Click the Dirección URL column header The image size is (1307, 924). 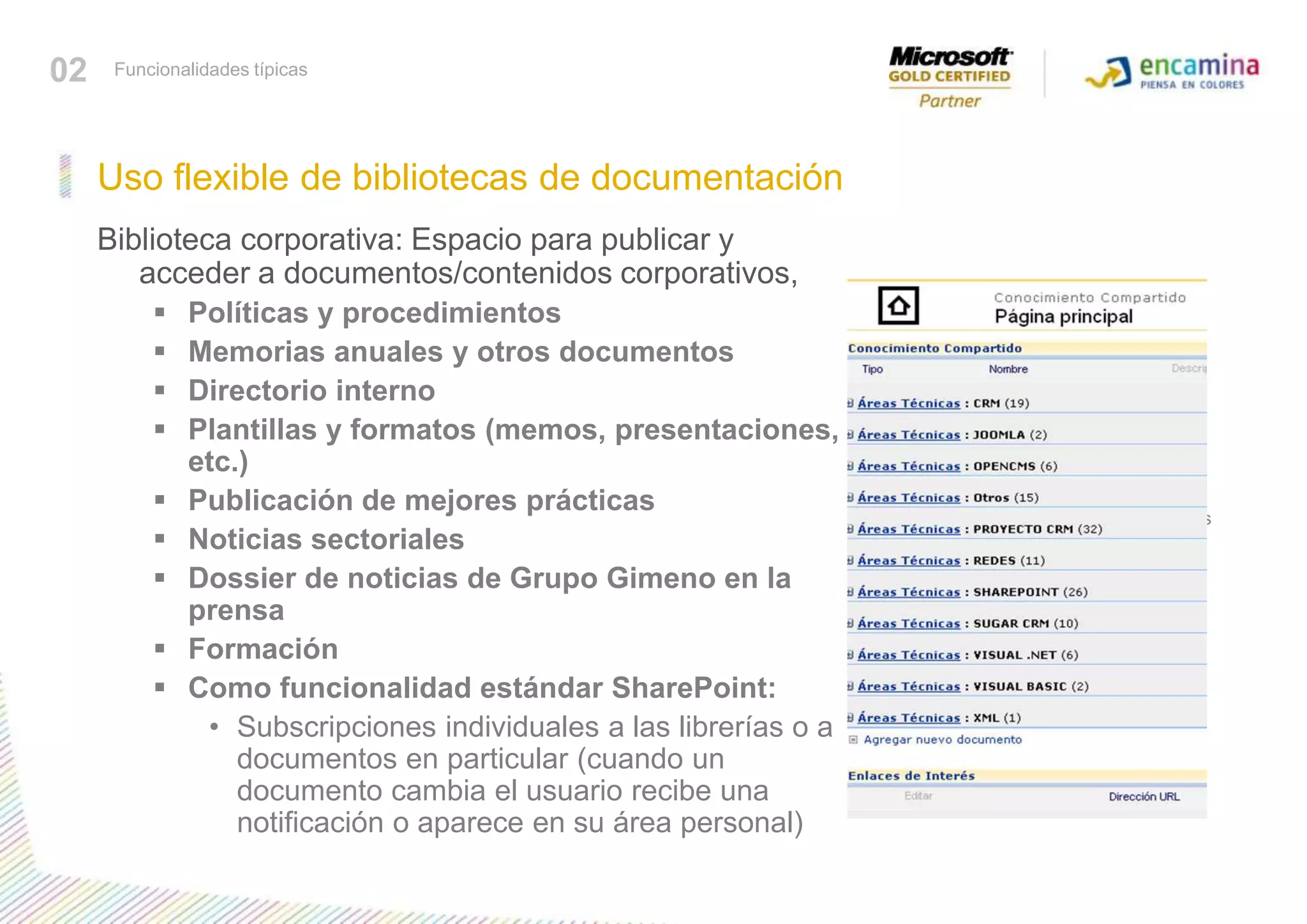(x=1144, y=796)
